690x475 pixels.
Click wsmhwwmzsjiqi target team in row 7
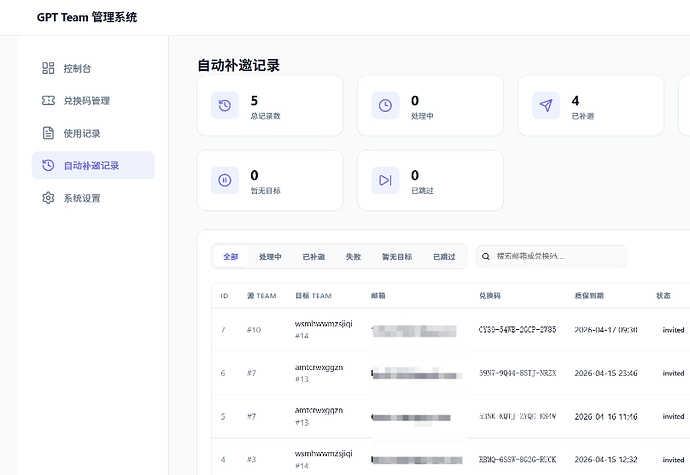pos(323,324)
